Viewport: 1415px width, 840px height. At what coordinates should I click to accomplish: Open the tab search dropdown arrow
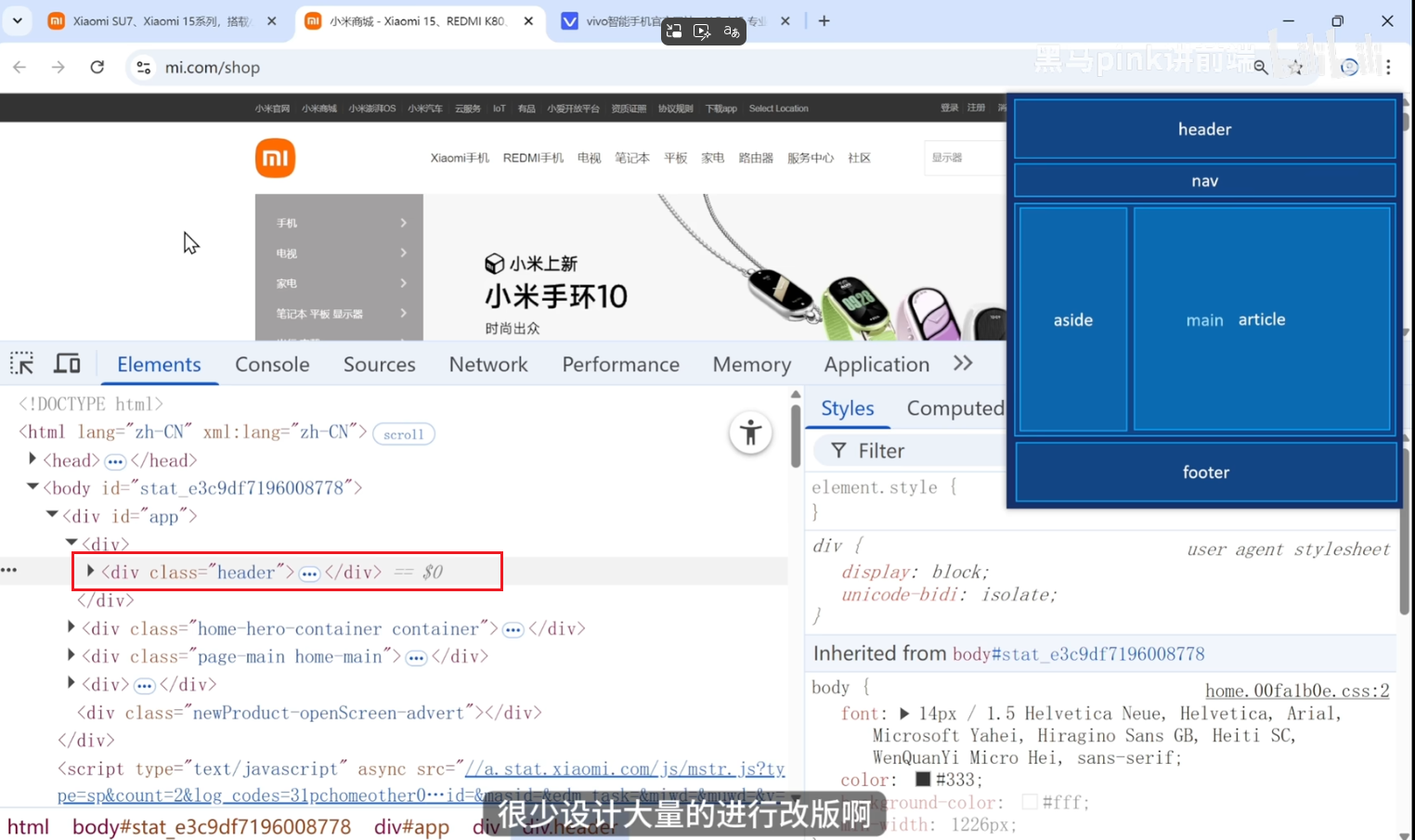pos(17,20)
